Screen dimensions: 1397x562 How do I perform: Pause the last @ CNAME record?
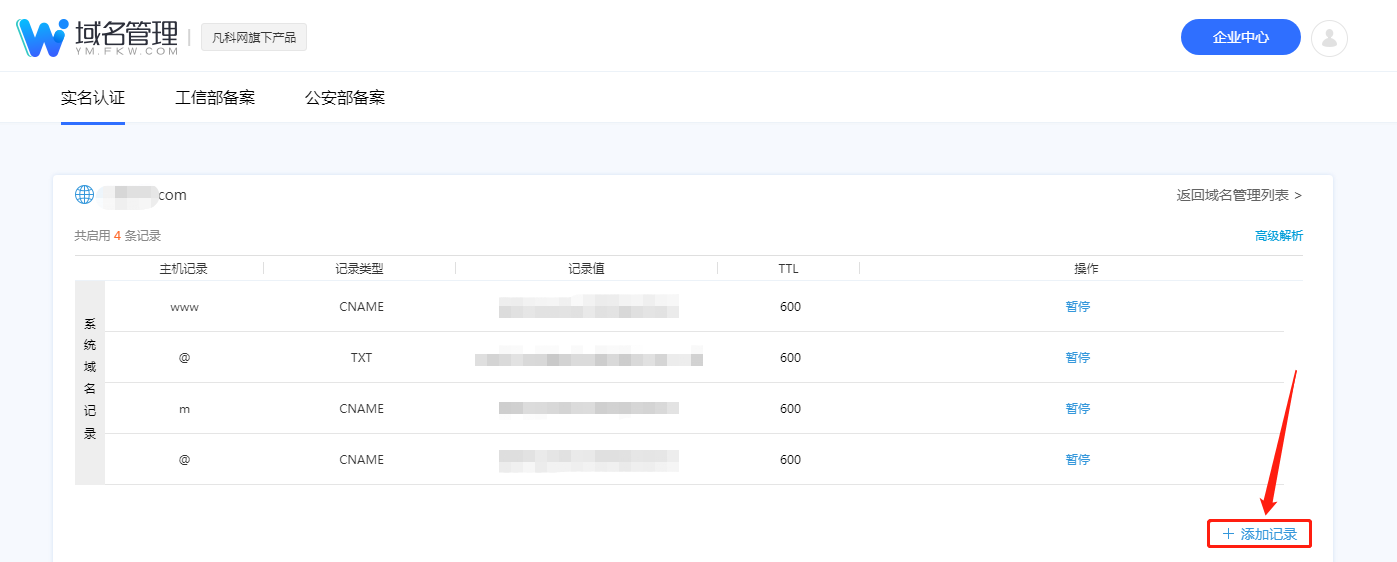coord(1077,460)
